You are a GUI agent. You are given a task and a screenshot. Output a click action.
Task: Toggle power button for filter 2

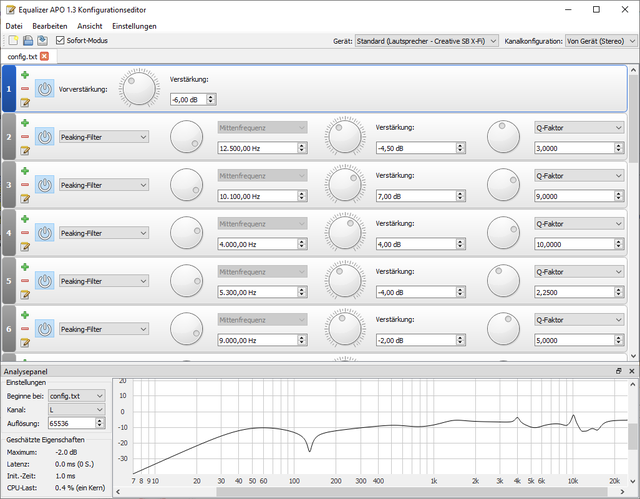pyautogui.click(x=45, y=137)
